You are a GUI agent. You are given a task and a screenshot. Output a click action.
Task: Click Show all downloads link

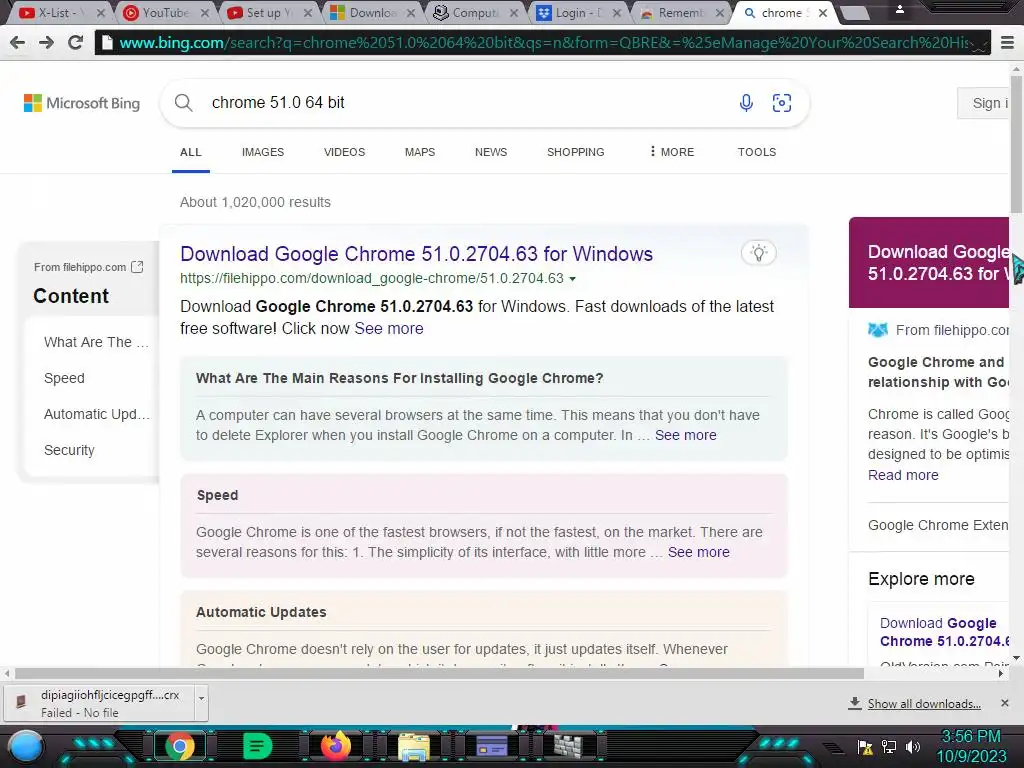point(923,703)
